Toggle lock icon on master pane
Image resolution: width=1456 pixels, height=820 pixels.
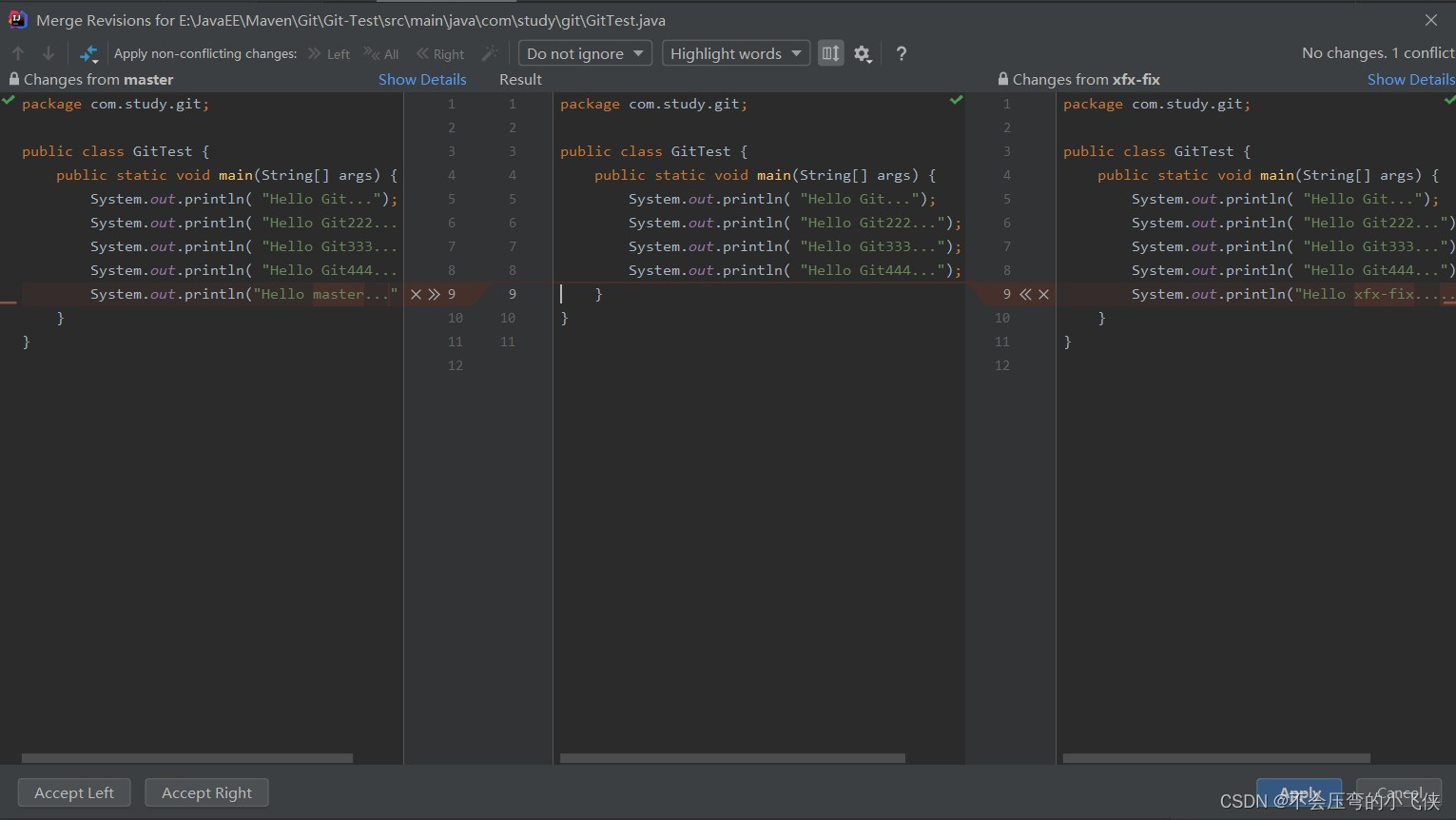[x=13, y=79]
